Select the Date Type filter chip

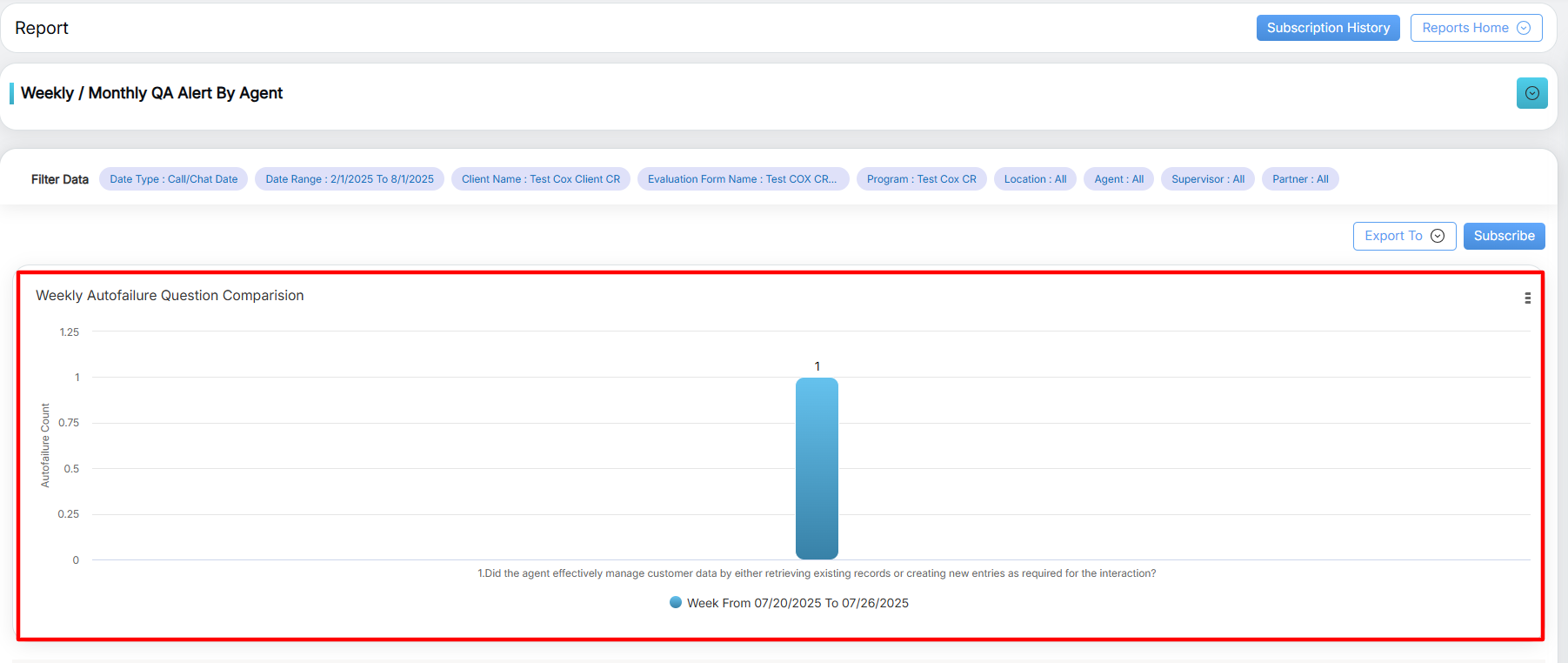click(x=173, y=179)
